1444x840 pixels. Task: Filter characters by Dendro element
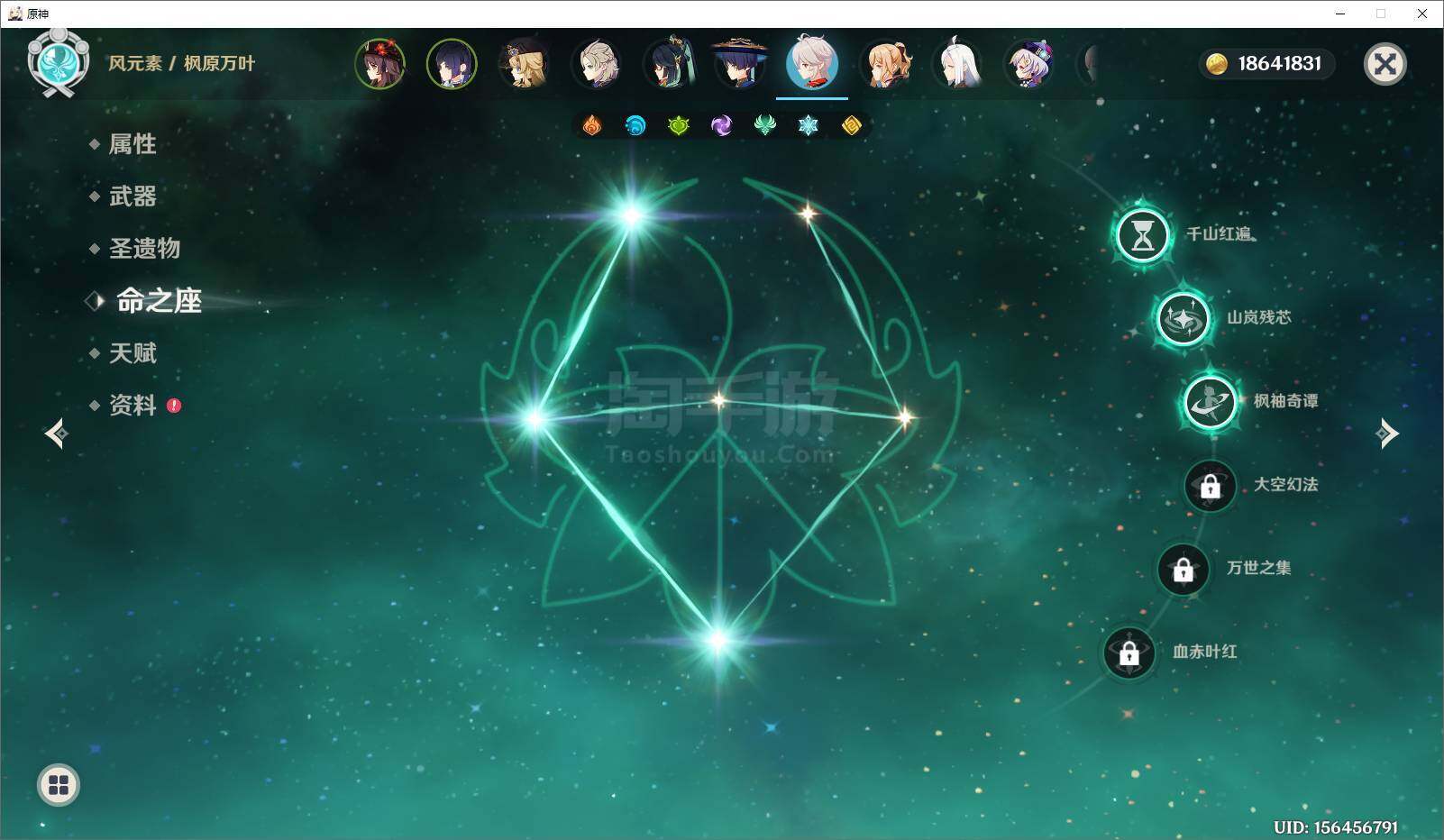(x=679, y=125)
